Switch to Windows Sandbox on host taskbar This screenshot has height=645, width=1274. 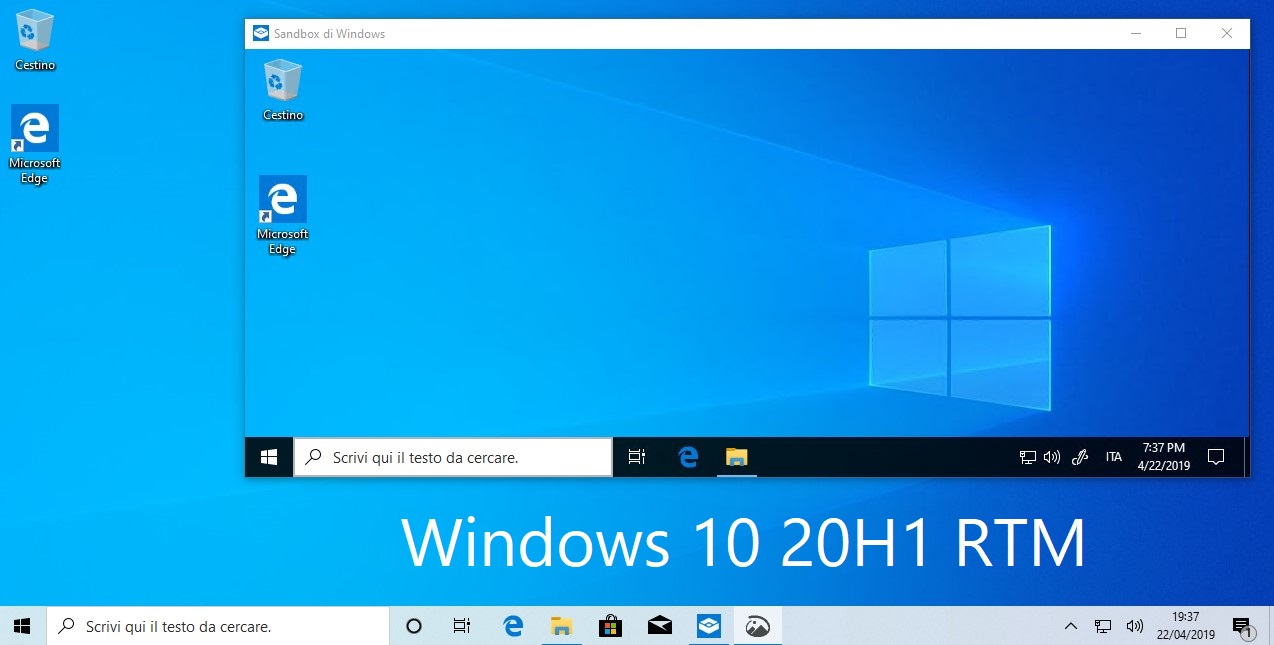click(709, 626)
